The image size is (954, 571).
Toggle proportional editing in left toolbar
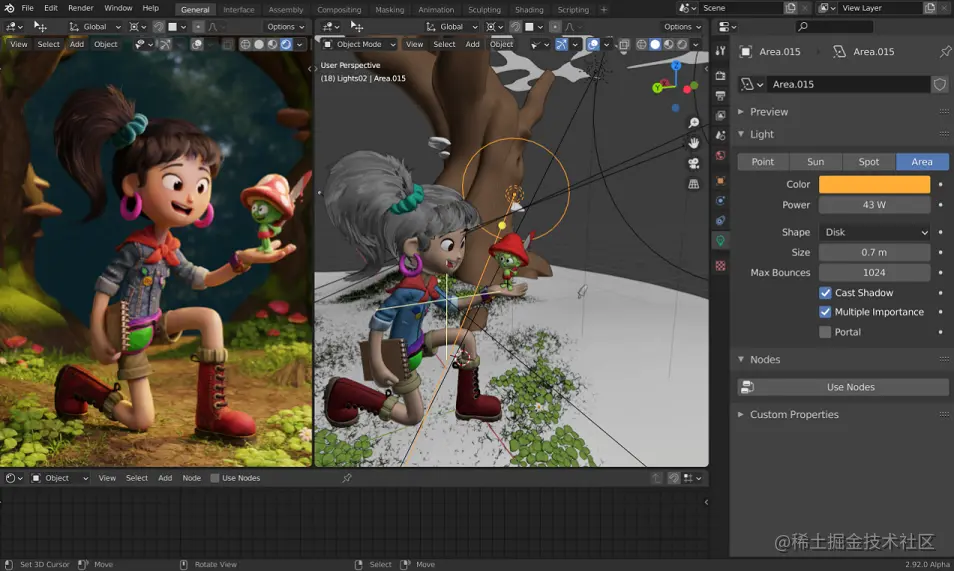(198, 27)
